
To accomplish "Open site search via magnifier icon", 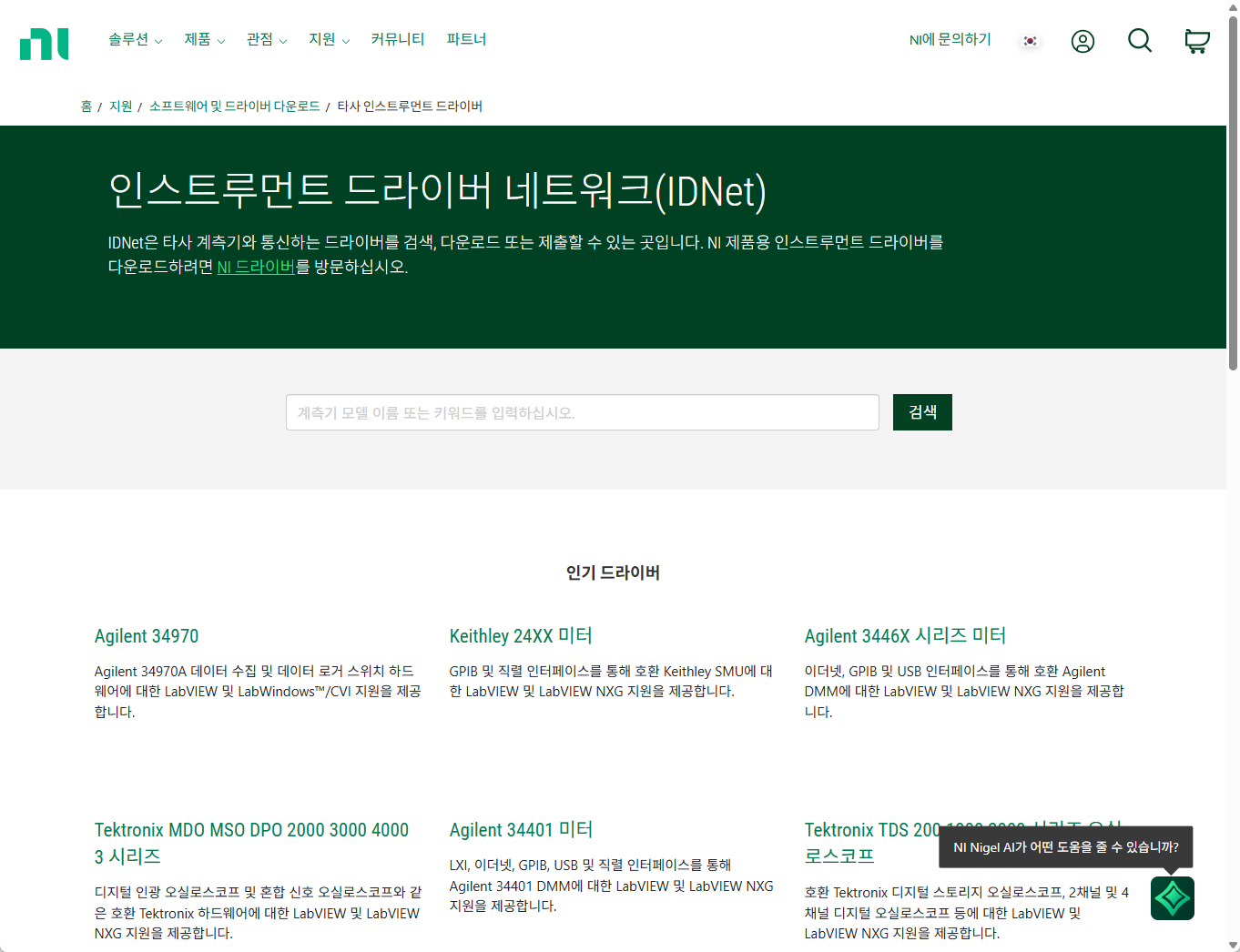I will (1140, 40).
